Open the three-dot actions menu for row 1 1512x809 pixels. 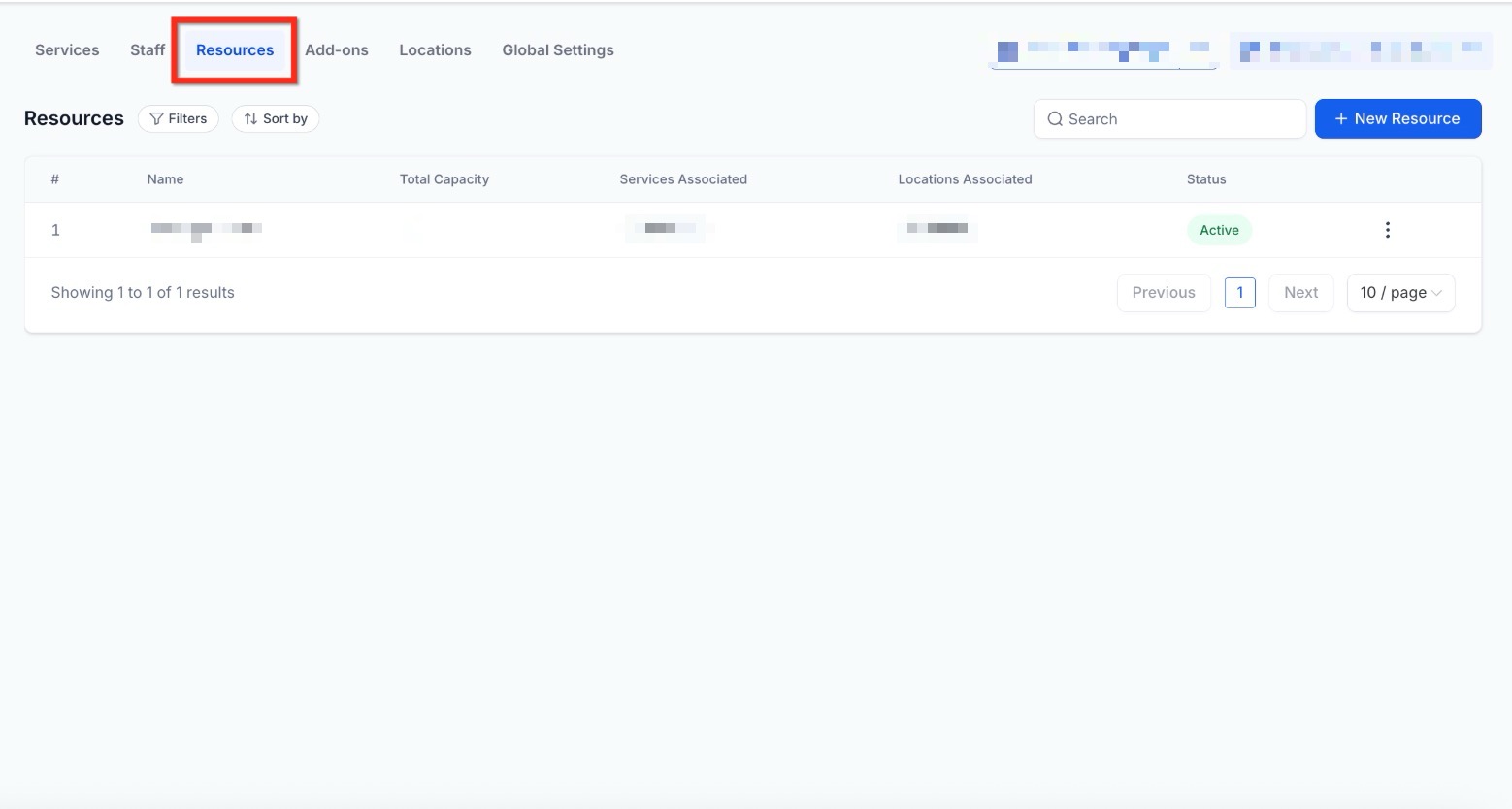point(1387,230)
